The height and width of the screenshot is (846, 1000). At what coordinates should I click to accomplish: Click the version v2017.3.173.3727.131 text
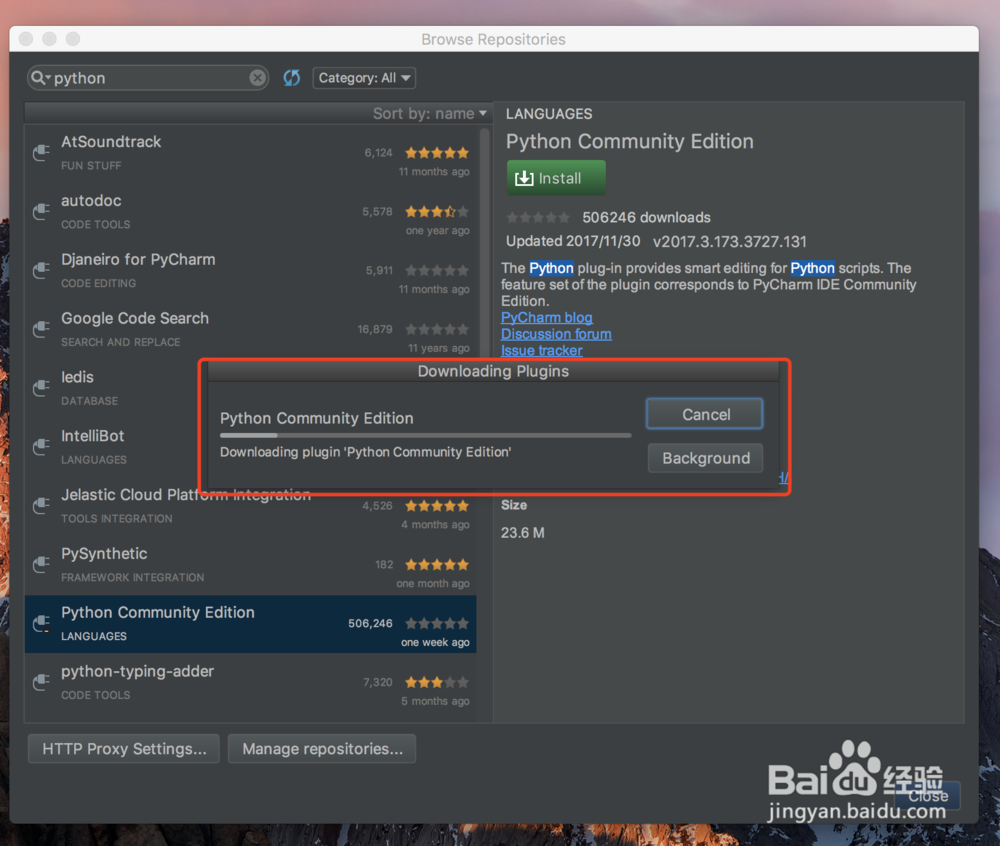pyautogui.click(x=730, y=242)
